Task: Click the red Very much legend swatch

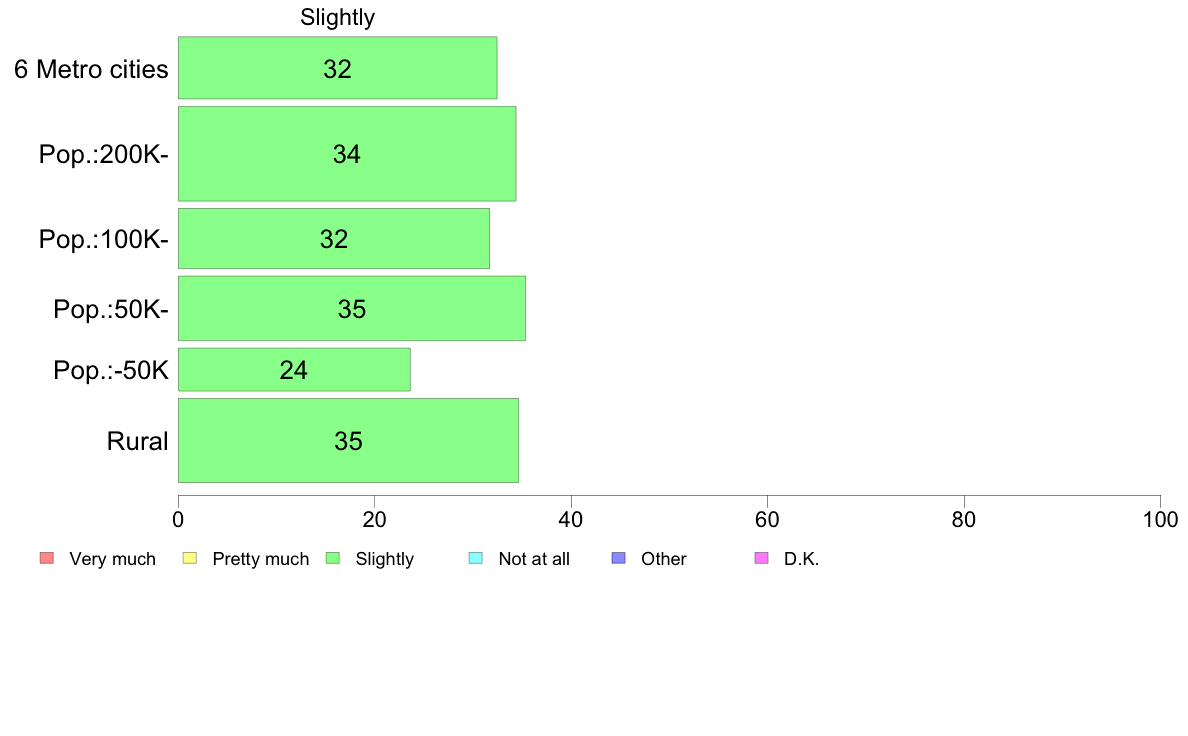Action: [x=46, y=558]
